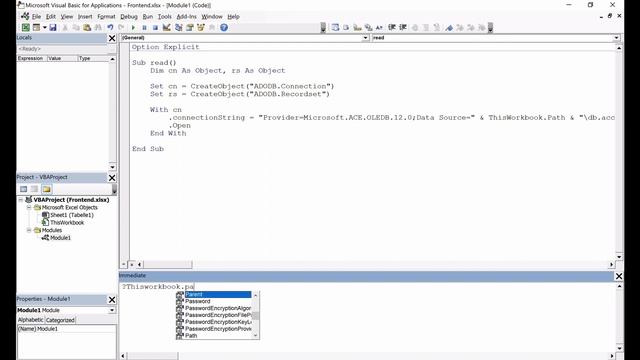The height and width of the screenshot is (360, 640).
Task: Close the Properties - Module1 panel
Action: coord(112,300)
